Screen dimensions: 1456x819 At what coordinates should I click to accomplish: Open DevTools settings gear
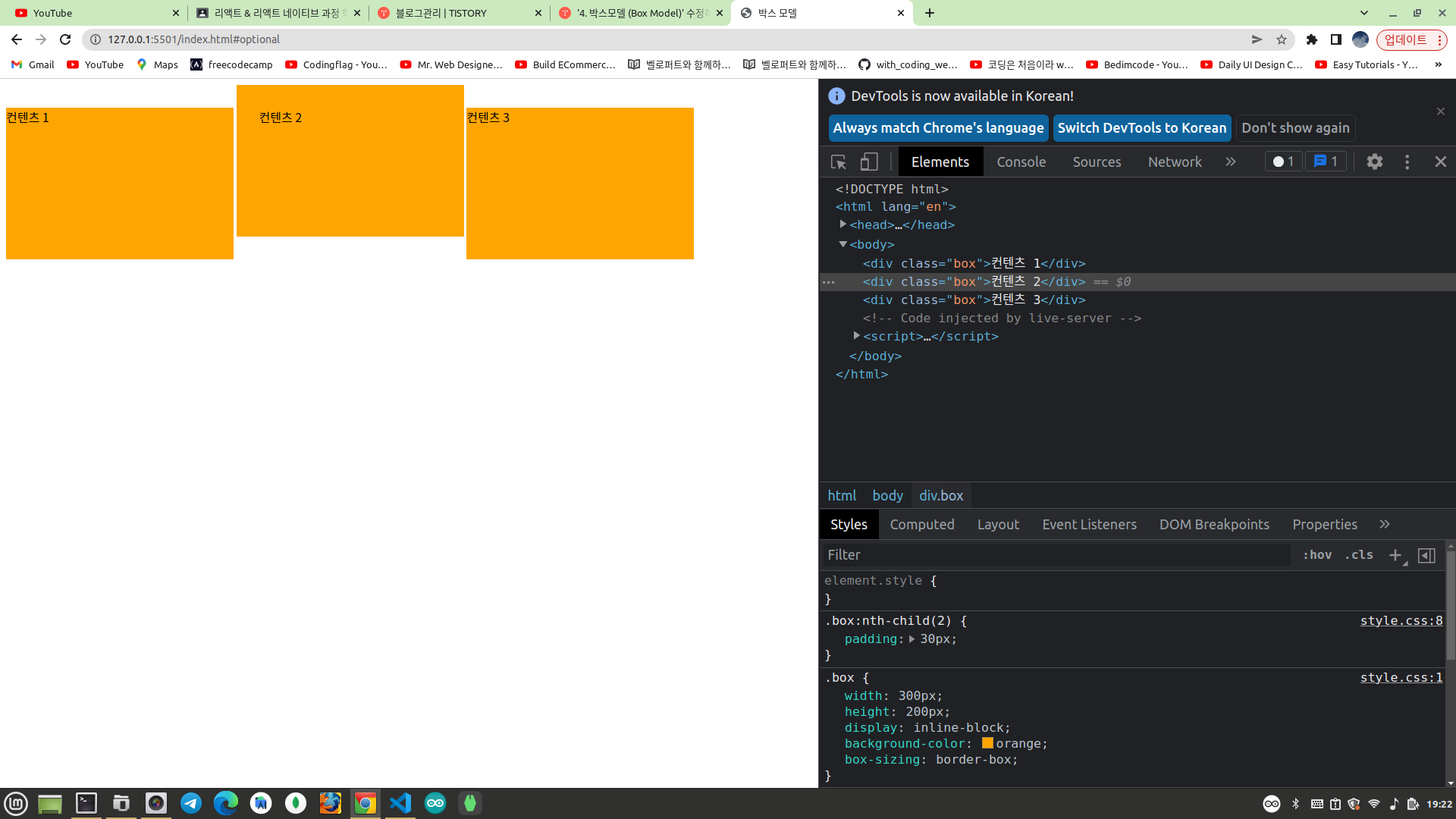[1374, 162]
